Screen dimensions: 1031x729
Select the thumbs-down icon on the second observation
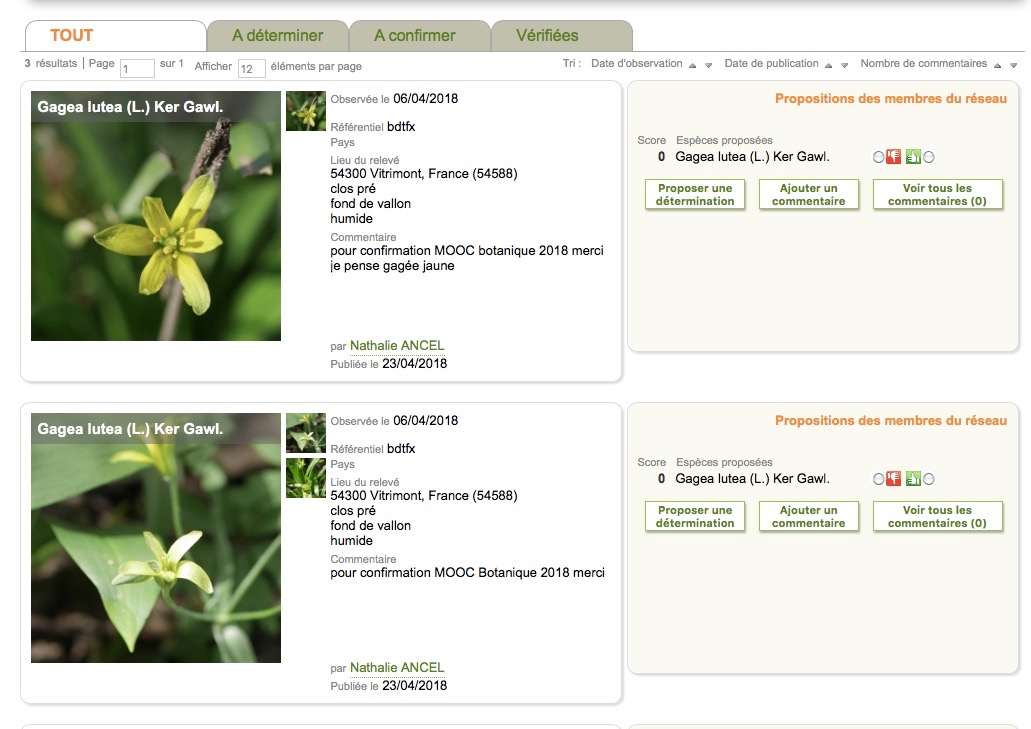pos(893,478)
